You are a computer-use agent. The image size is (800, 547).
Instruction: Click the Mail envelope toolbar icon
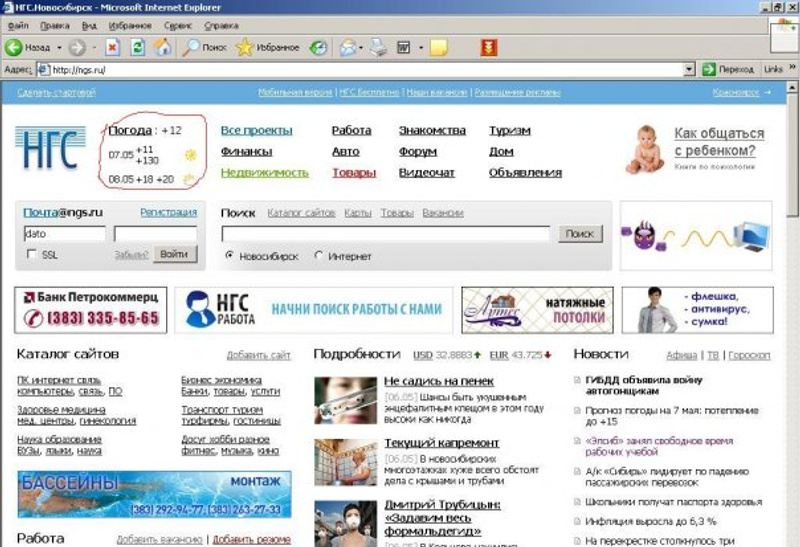pos(347,47)
